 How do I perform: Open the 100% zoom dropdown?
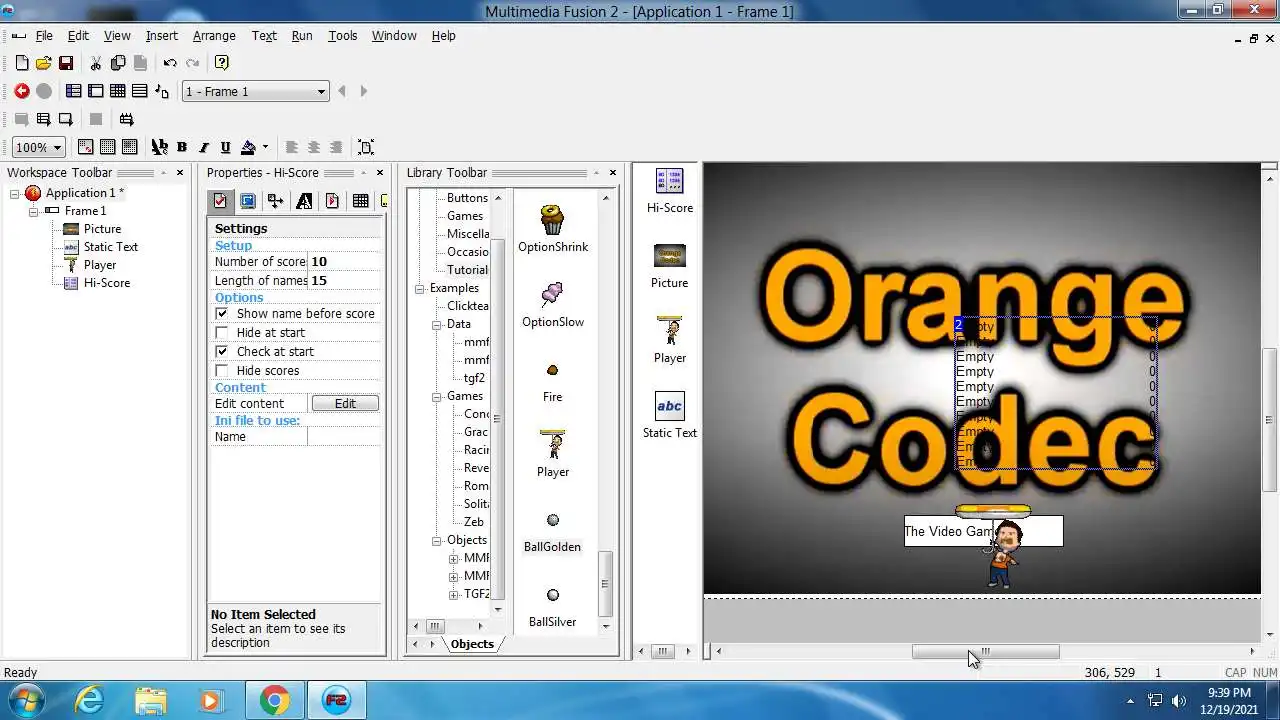[x=39, y=147]
